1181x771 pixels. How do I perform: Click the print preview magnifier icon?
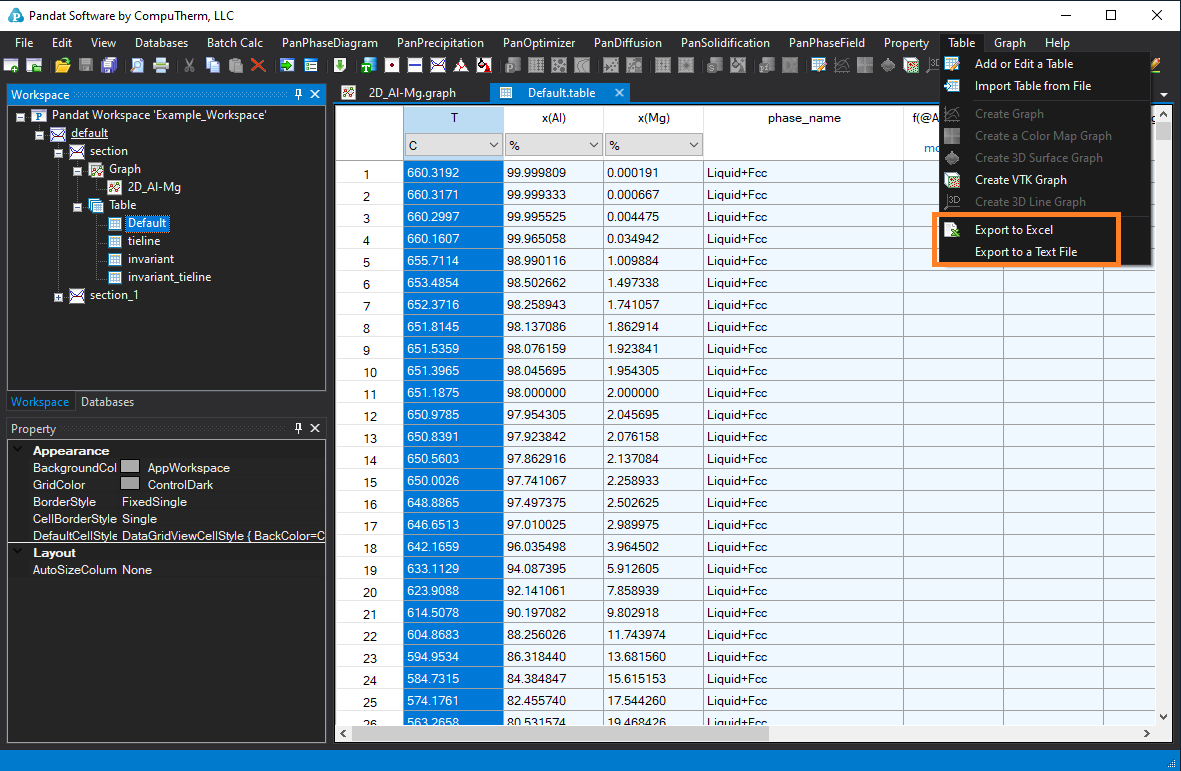pos(136,65)
